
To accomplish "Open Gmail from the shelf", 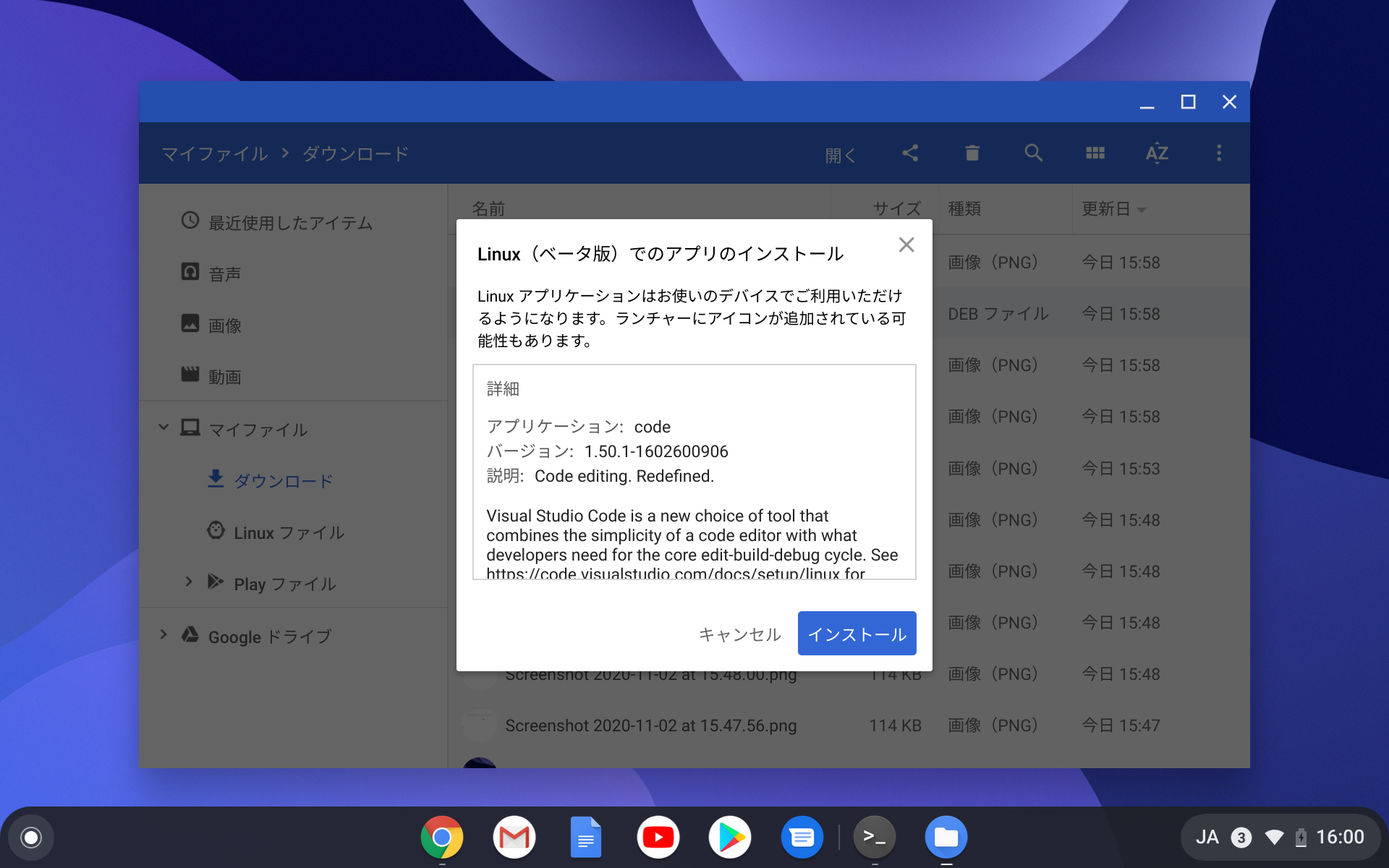I will [x=514, y=837].
